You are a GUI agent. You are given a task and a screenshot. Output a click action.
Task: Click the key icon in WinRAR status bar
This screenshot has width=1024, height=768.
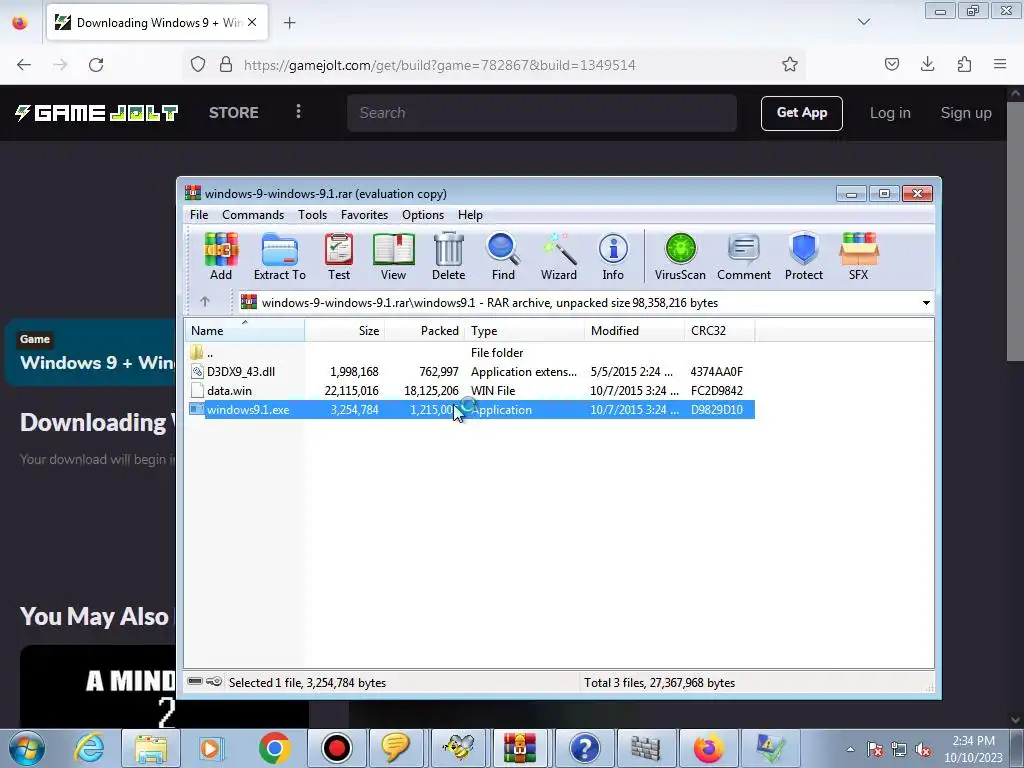[214, 682]
